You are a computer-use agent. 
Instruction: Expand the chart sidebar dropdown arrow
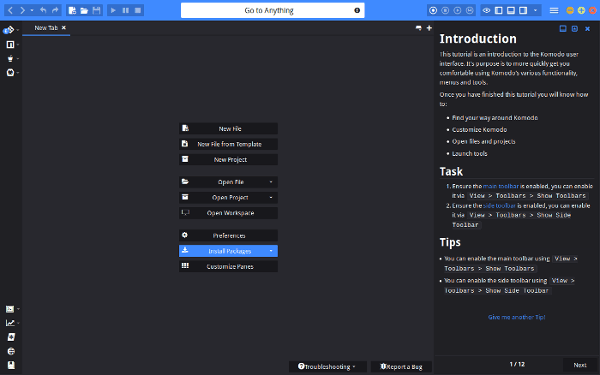click(18, 323)
